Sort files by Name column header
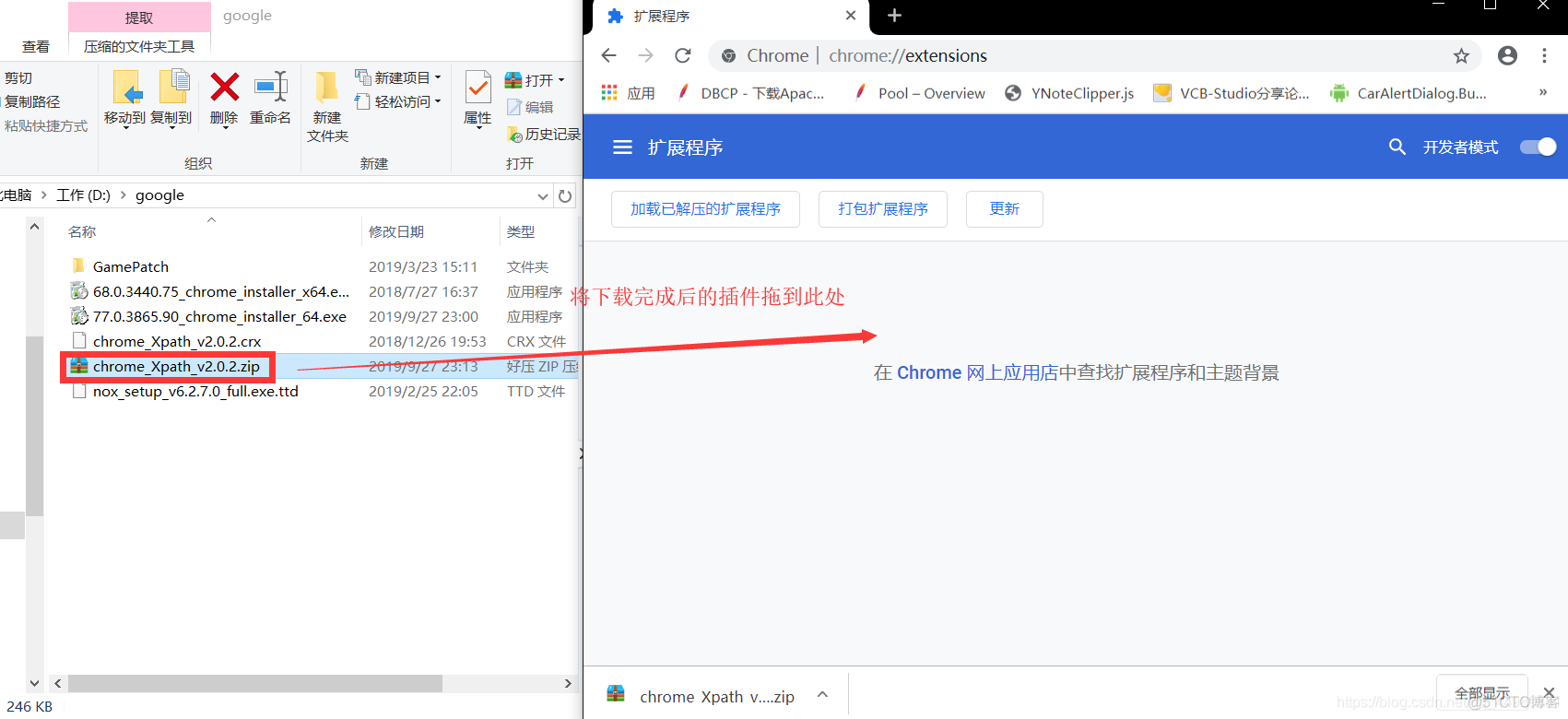Viewport: 1568px width, 719px height. [x=82, y=231]
